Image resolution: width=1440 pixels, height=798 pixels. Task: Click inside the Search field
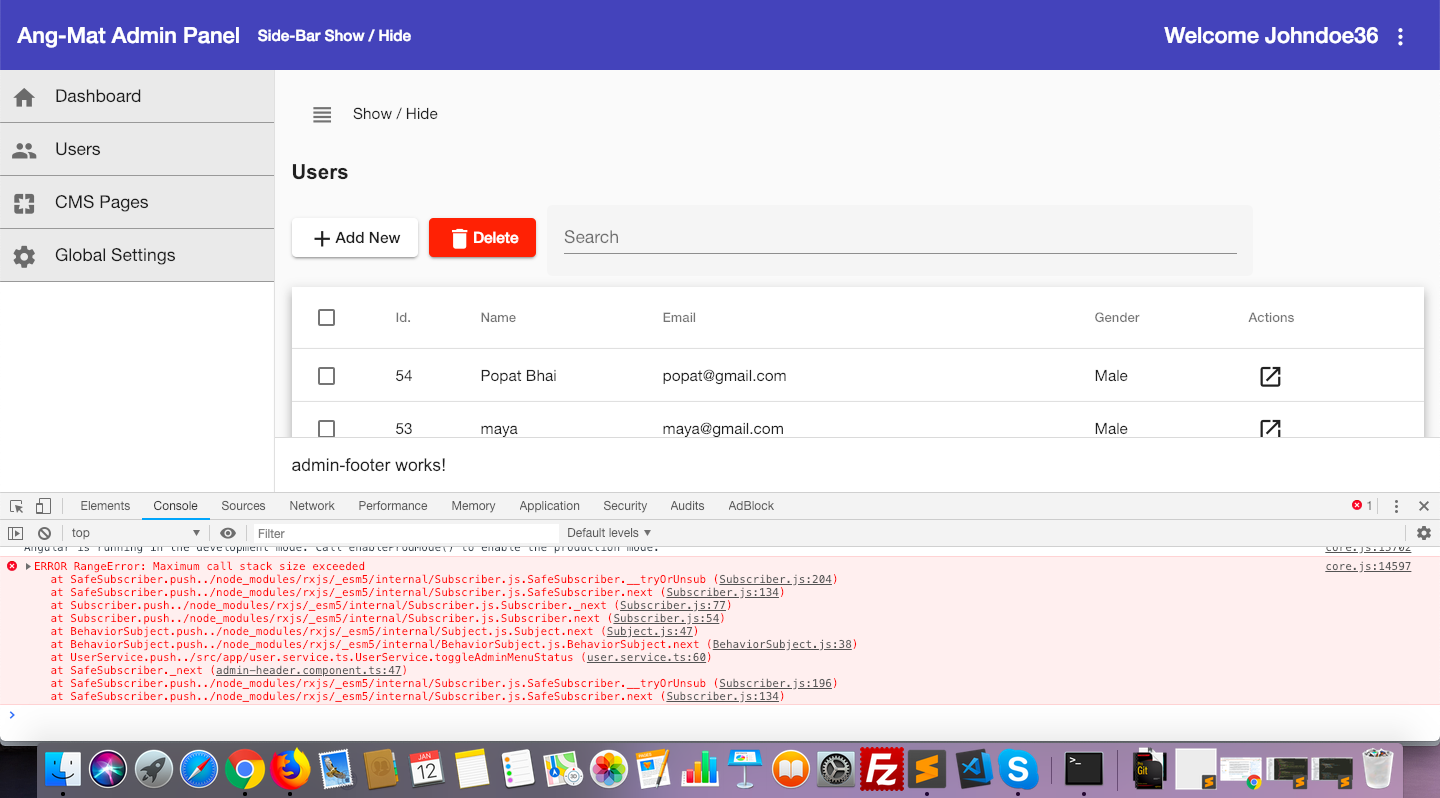tap(897, 237)
